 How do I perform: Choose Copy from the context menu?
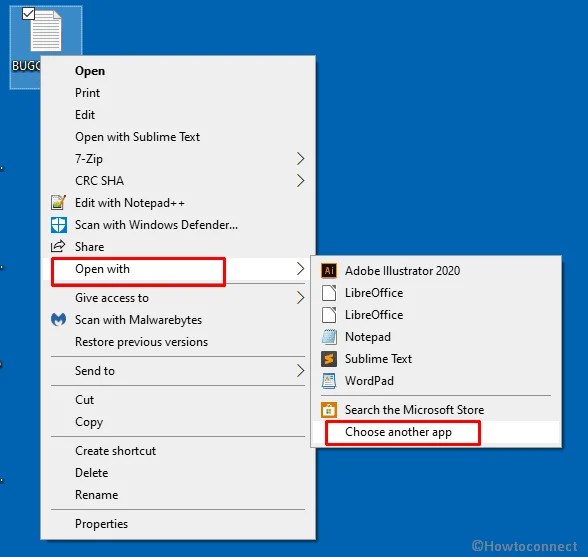[x=178, y=422]
